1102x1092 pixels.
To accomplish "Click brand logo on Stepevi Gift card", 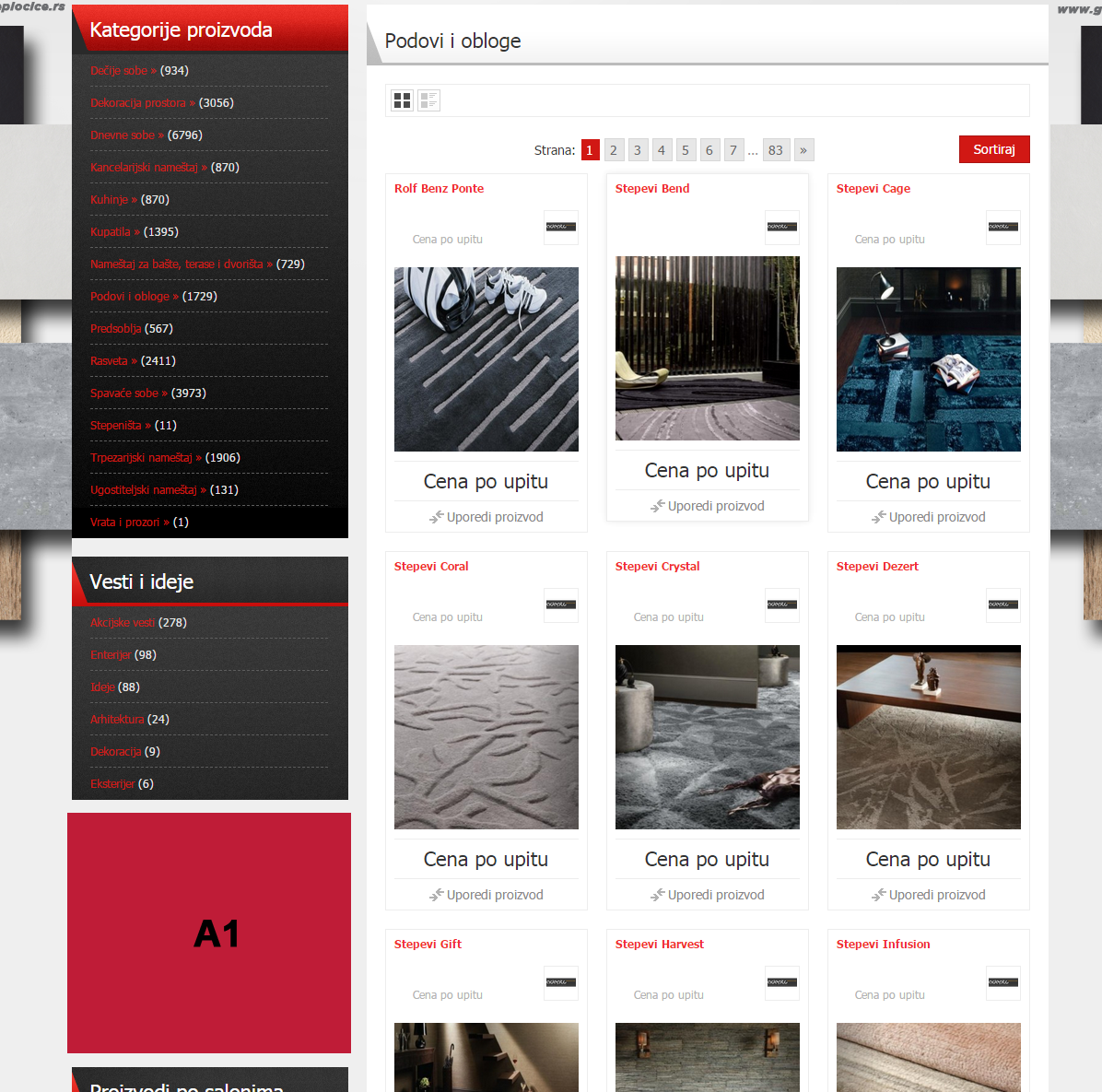I will [x=560, y=982].
